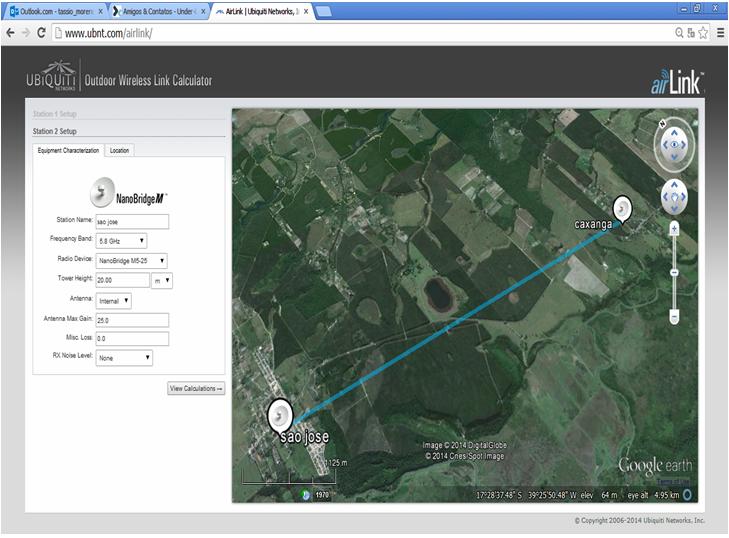The image size is (729, 538).
Task: Click the 'Outdoor Wireless Link Calculator' title
Action: click(x=148, y=80)
